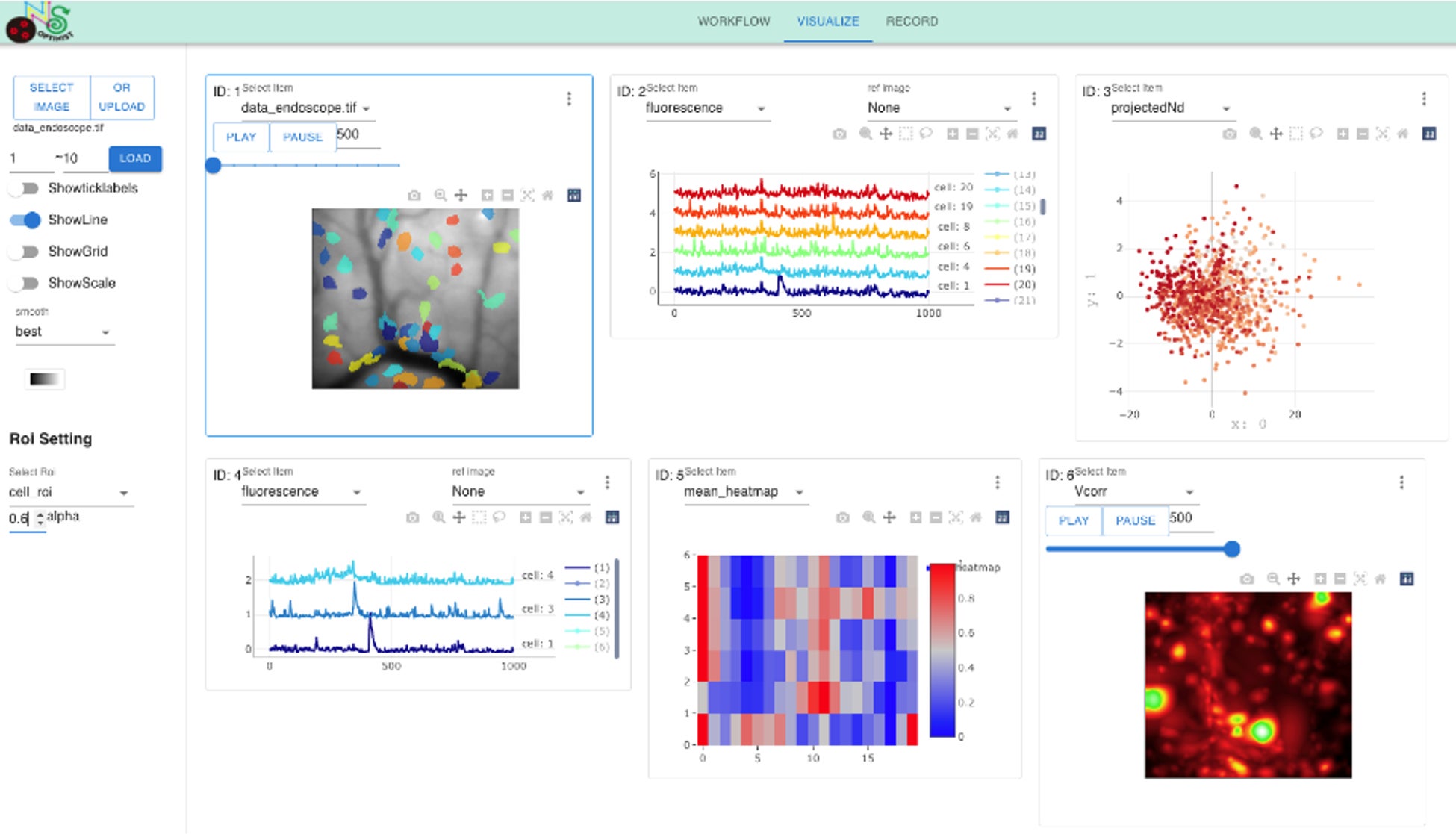Enable the ShowGrid switch

coord(24,252)
